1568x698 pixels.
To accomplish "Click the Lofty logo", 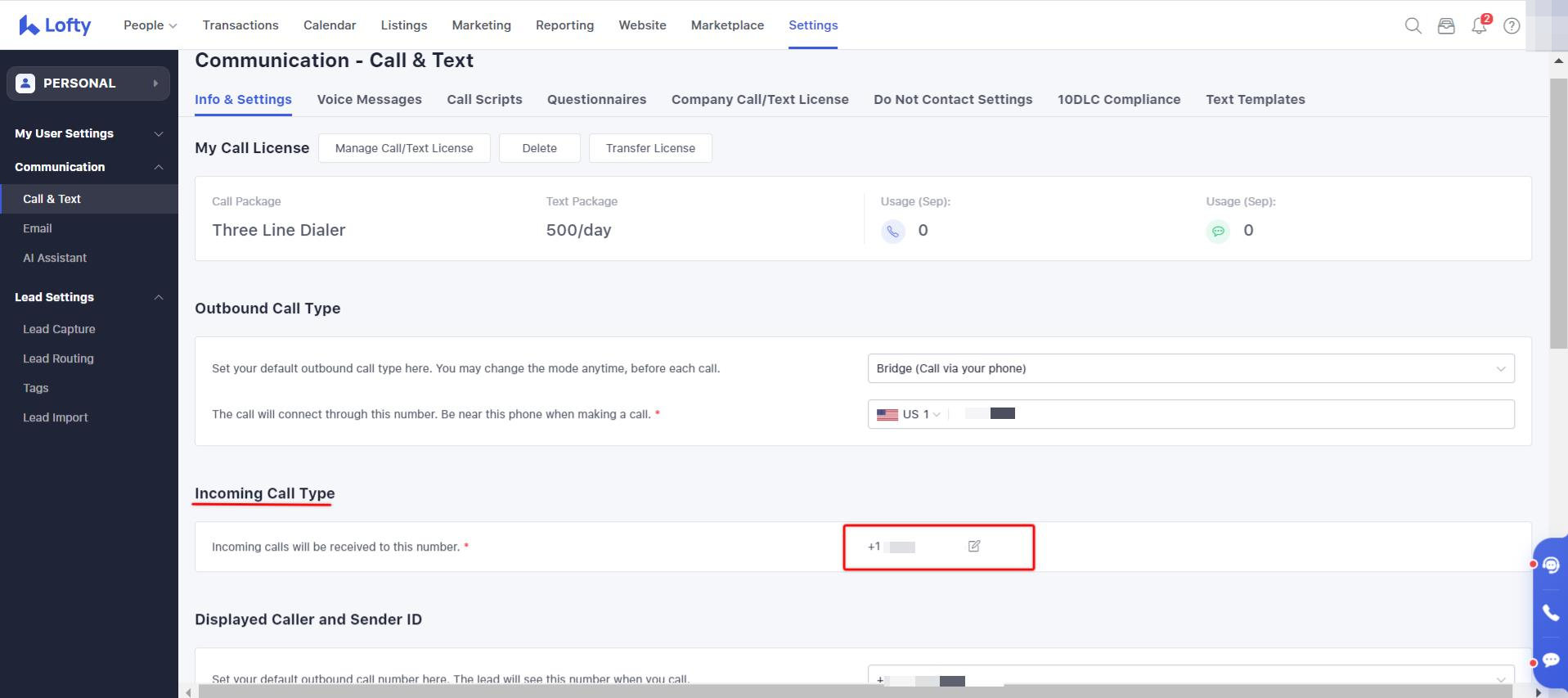I will (55, 25).
